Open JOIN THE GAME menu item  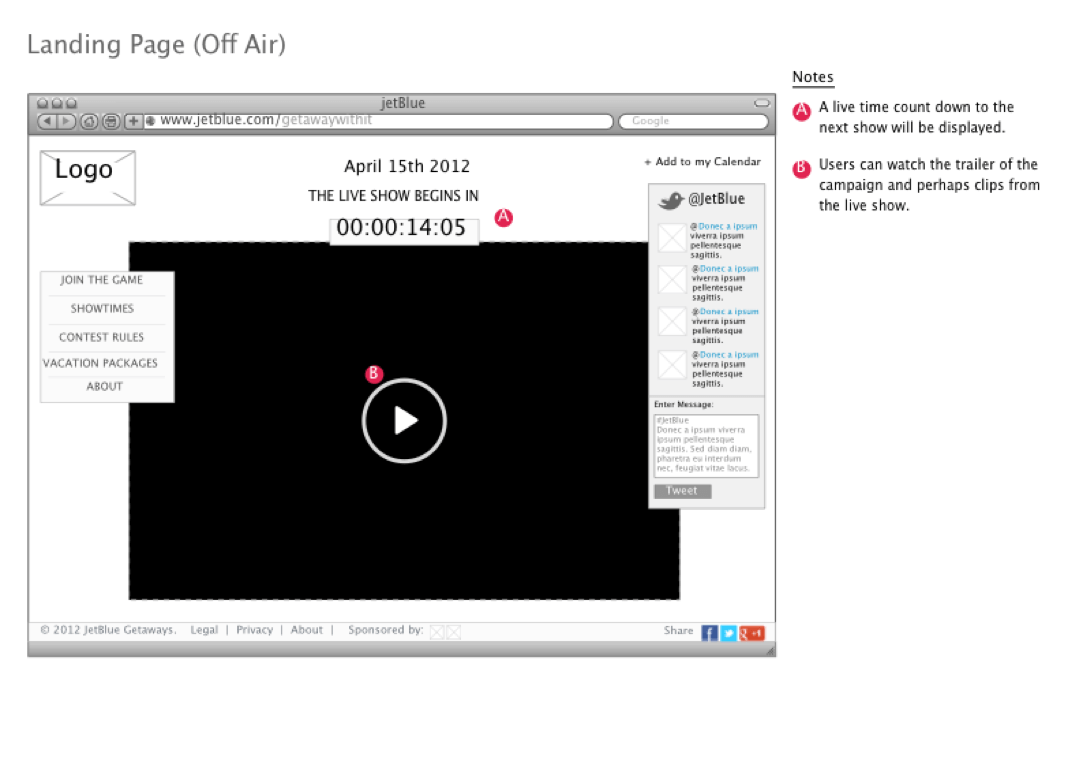click(101, 280)
